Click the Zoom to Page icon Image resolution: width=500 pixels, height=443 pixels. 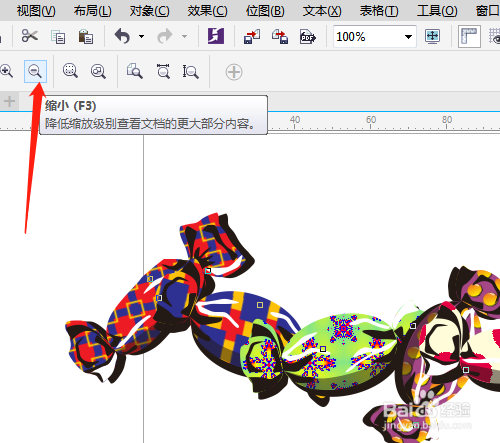[135, 71]
